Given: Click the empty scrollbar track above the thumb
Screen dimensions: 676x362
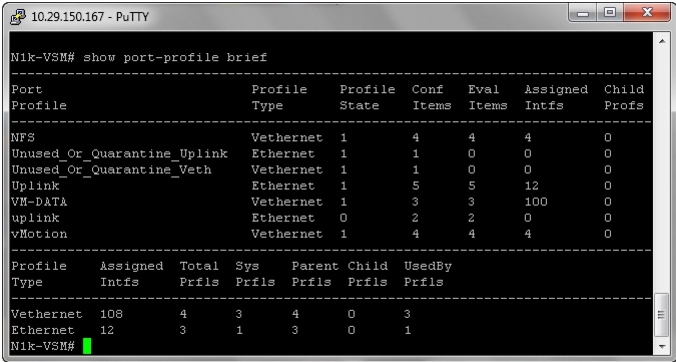Looking at the screenshot, I should (662, 170).
